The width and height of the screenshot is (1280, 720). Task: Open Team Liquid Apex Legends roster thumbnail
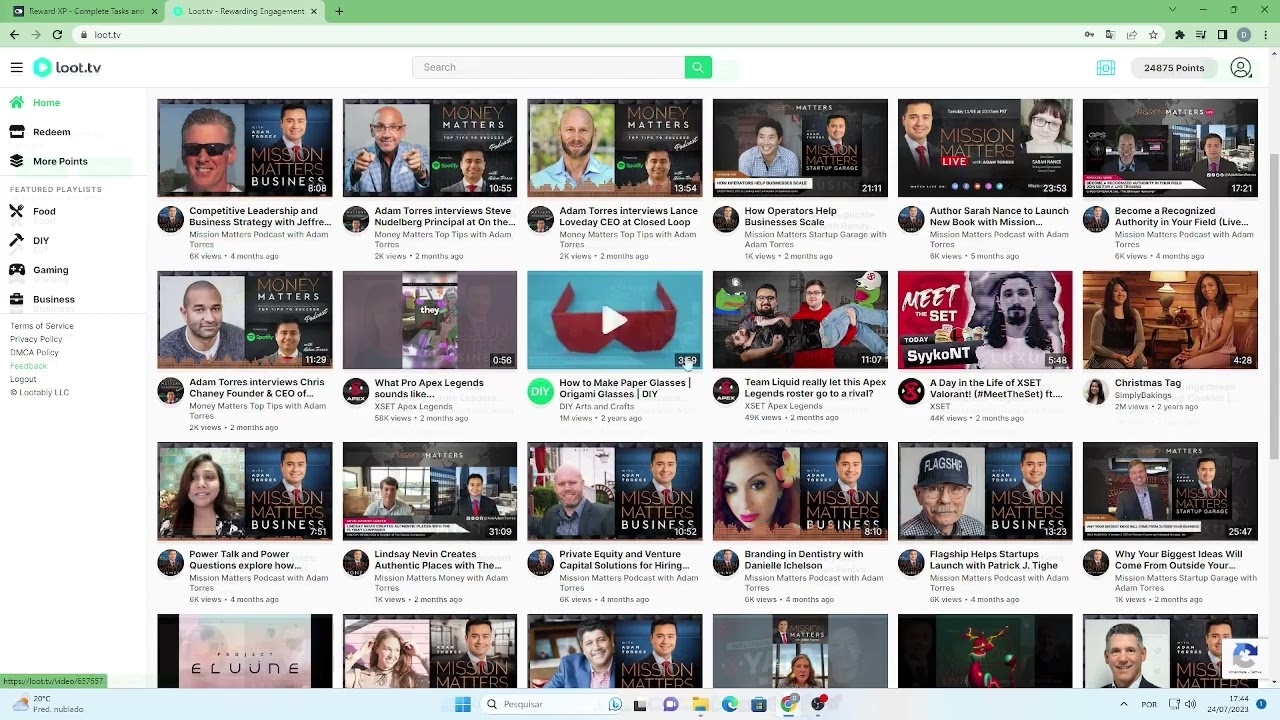(x=799, y=320)
